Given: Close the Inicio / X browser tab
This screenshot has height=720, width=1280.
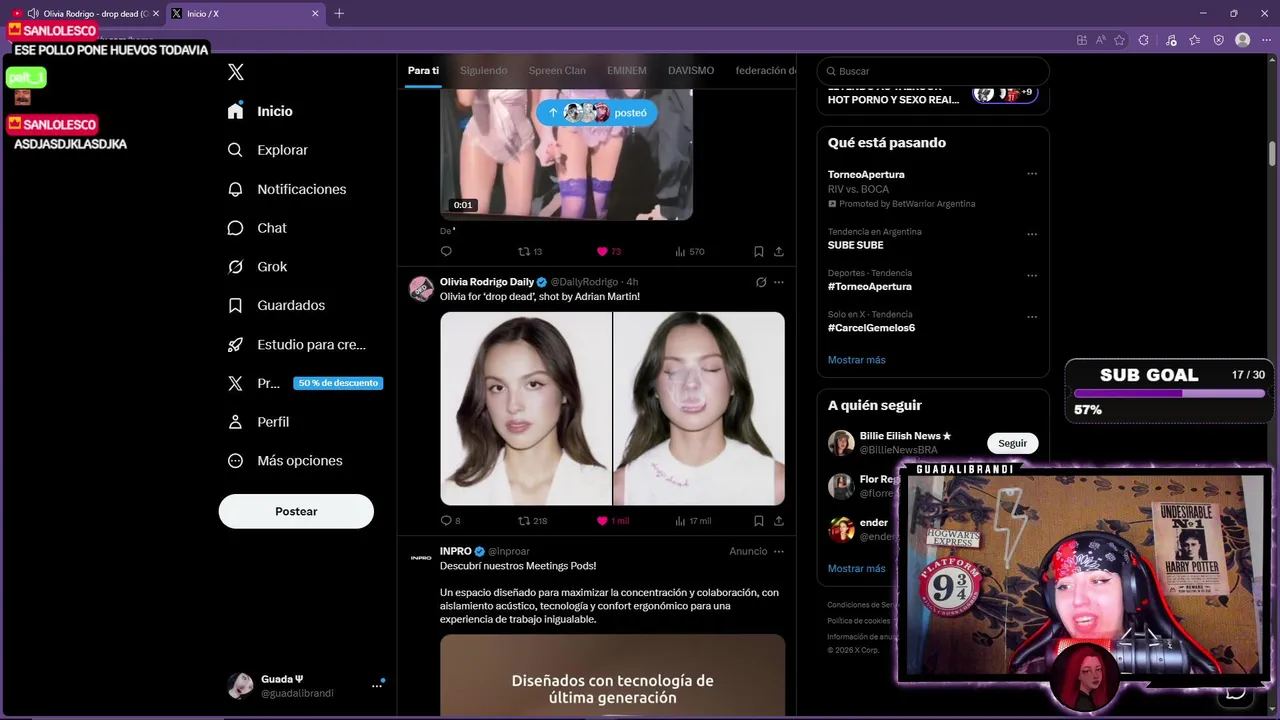Looking at the screenshot, I should pyautogui.click(x=315, y=13).
